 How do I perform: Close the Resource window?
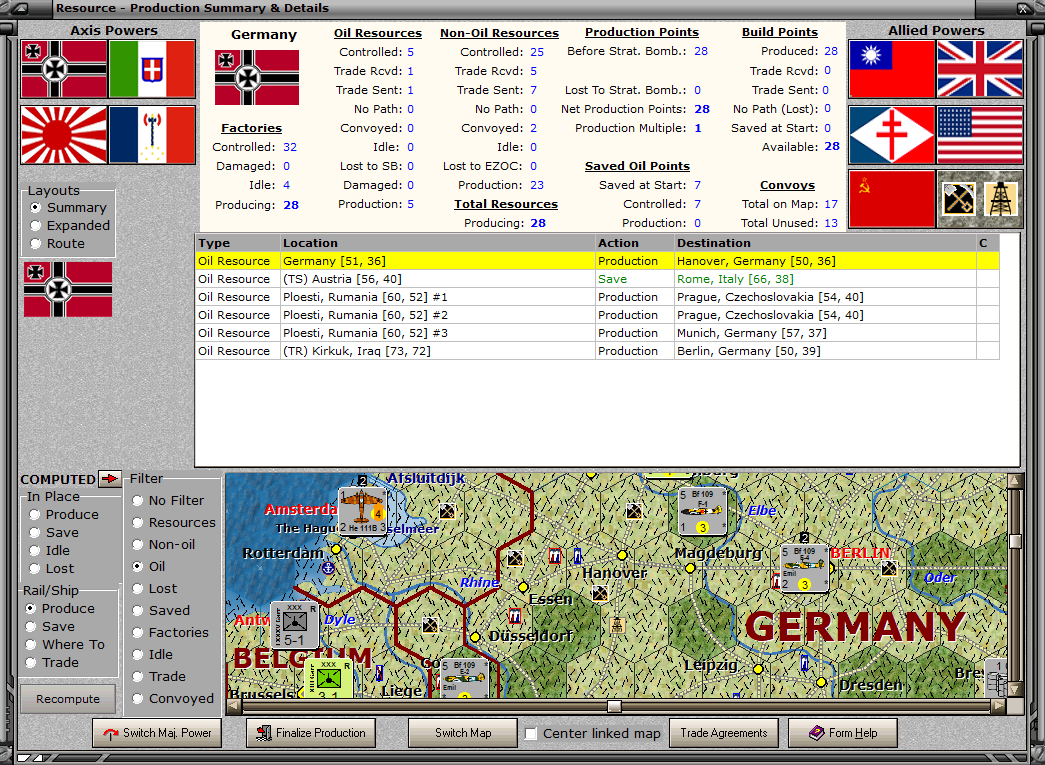click(1022, 9)
